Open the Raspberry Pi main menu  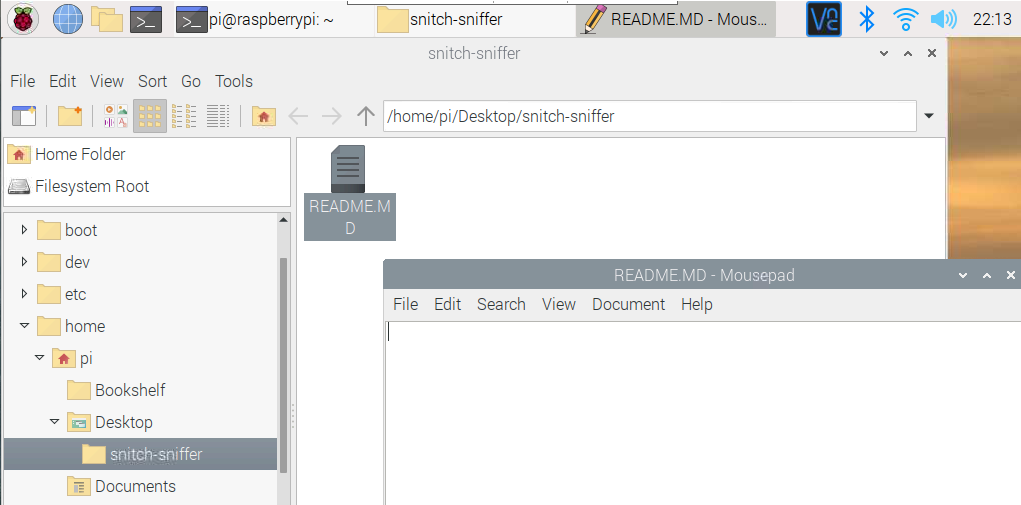[x=23, y=18]
